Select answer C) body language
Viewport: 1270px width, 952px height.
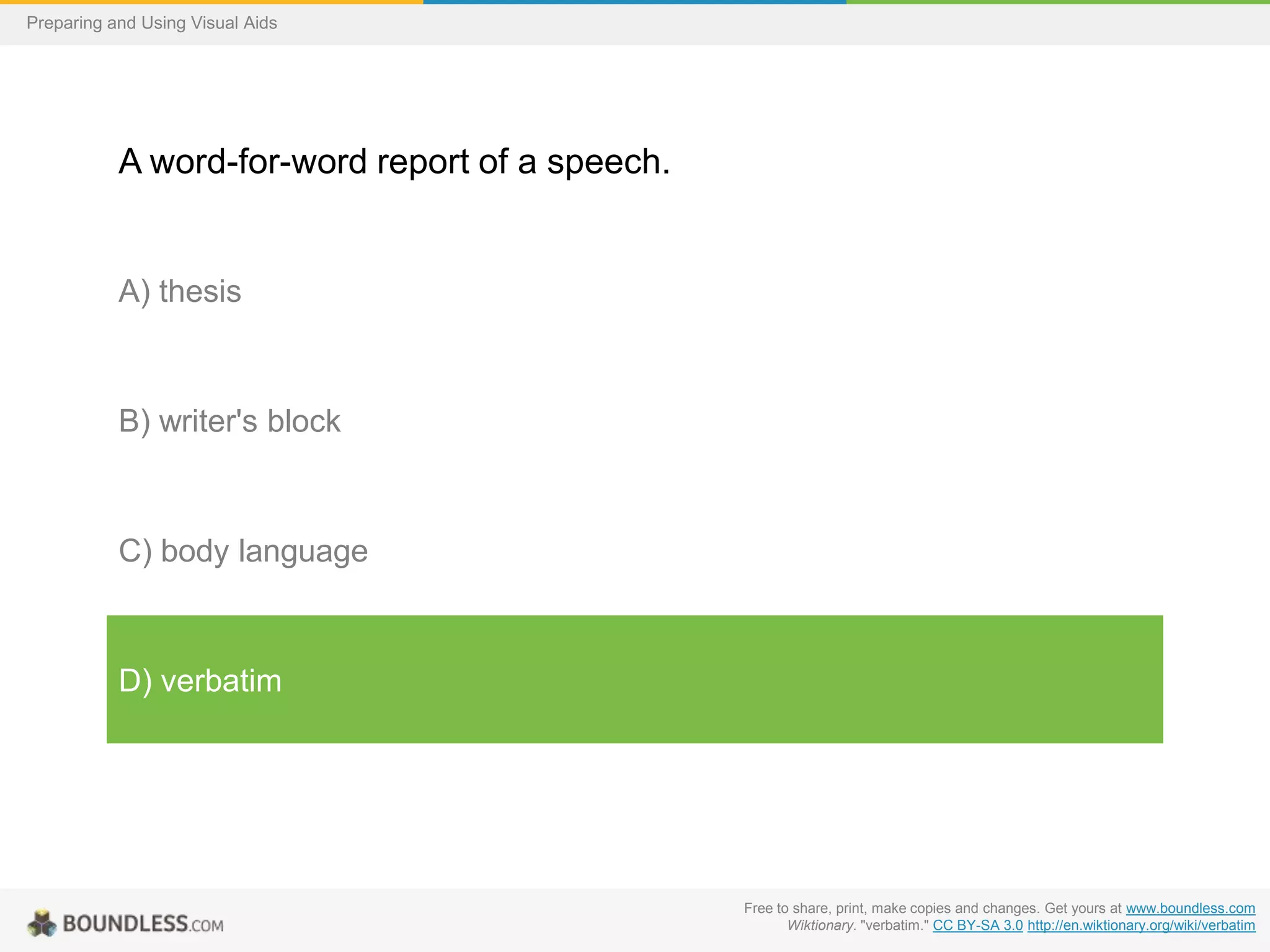tap(243, 551)
